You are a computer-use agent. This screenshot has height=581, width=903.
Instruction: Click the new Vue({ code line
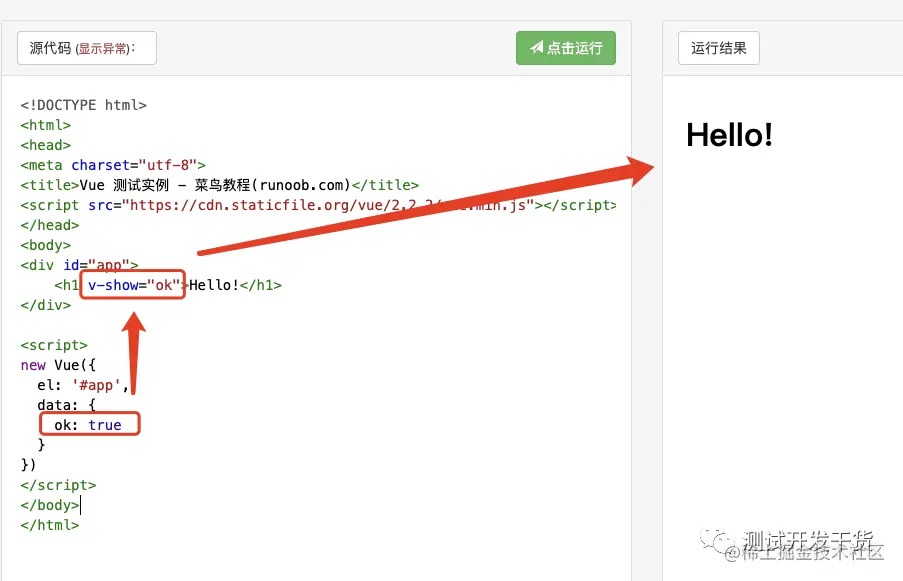(58, 365)
